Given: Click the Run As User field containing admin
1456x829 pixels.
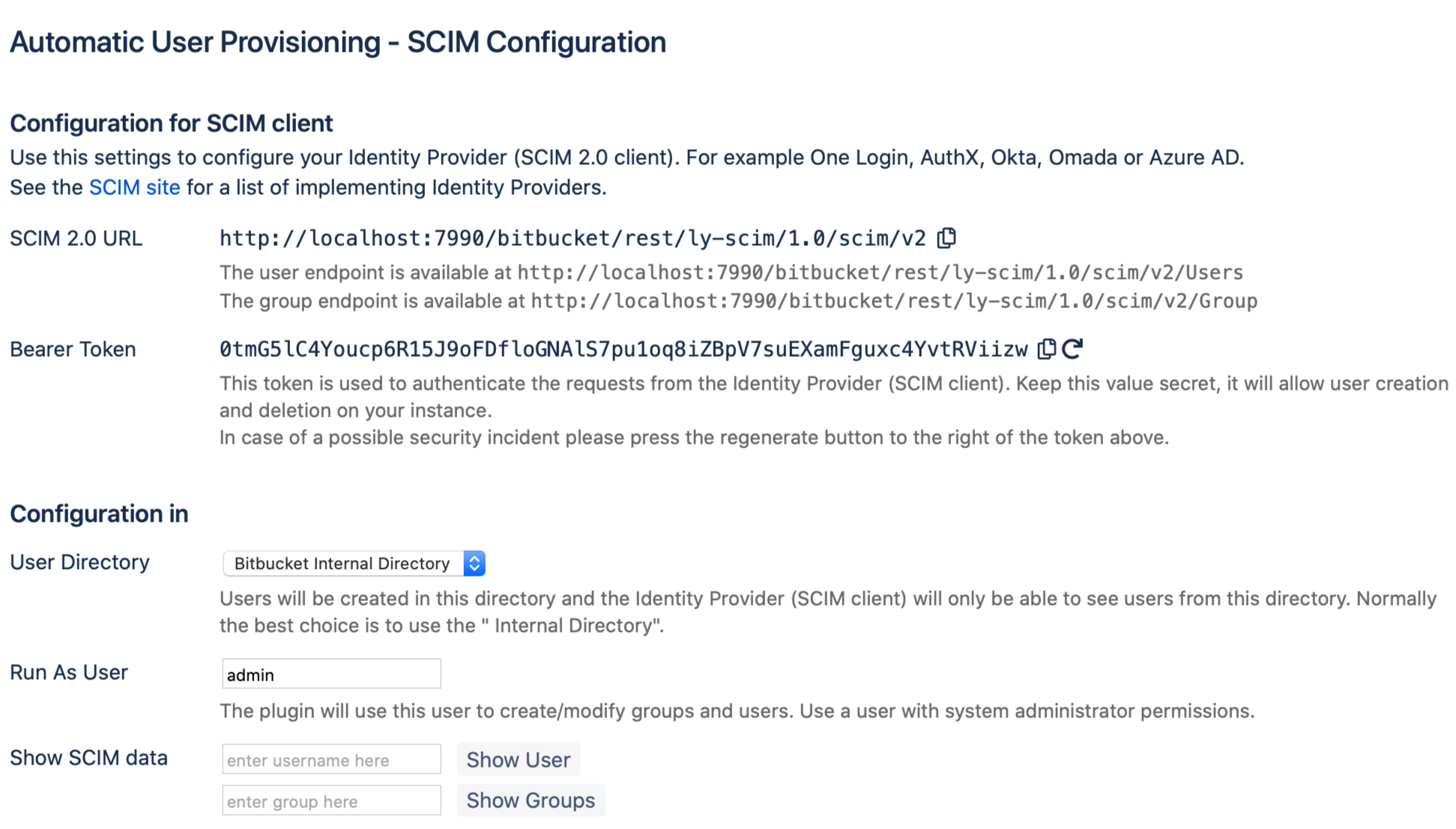Looking at the screenshot, I should pos(330,673).
